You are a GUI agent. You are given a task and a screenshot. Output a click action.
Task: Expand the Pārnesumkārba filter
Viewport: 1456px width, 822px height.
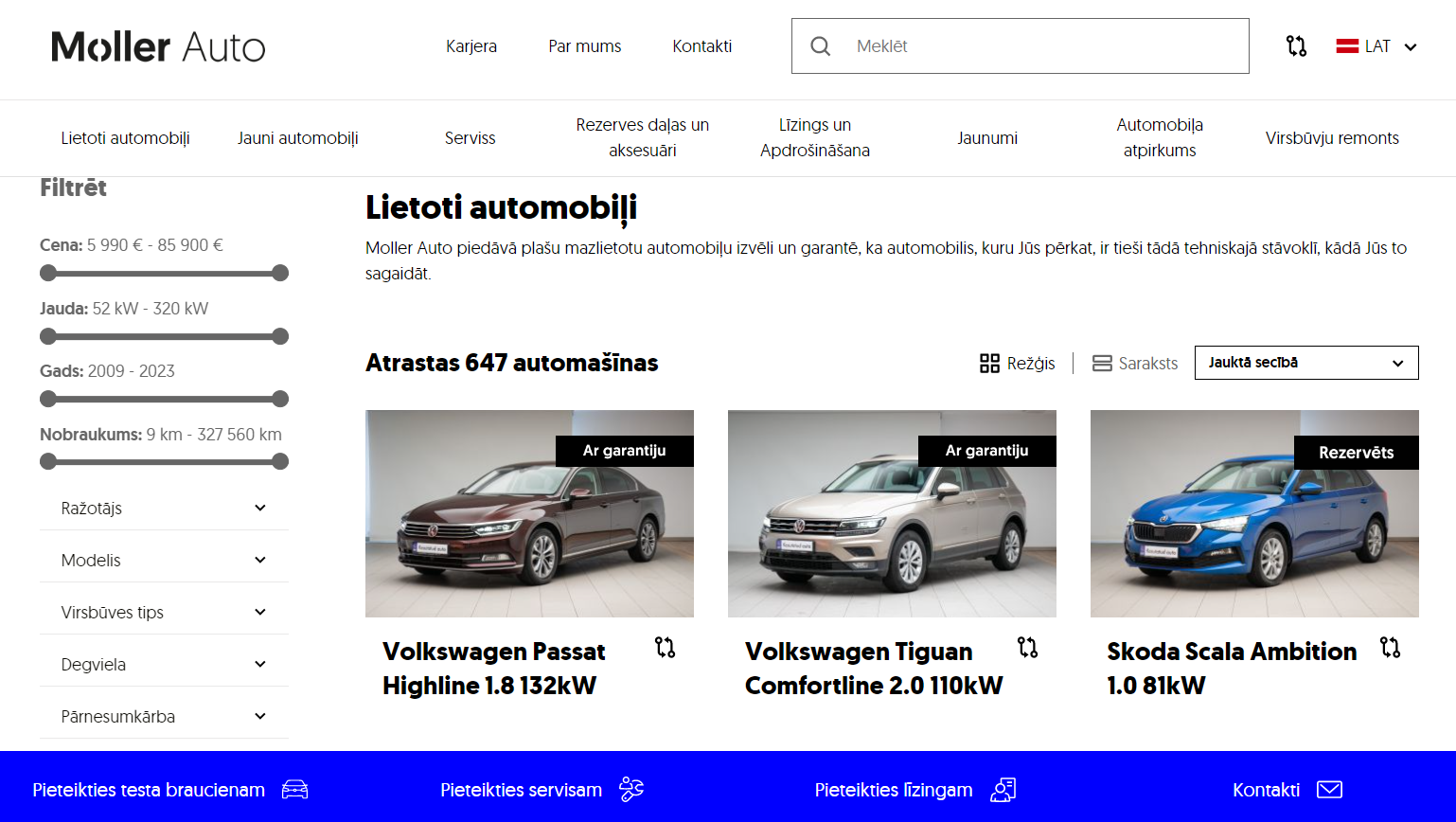tap(164, 717)
